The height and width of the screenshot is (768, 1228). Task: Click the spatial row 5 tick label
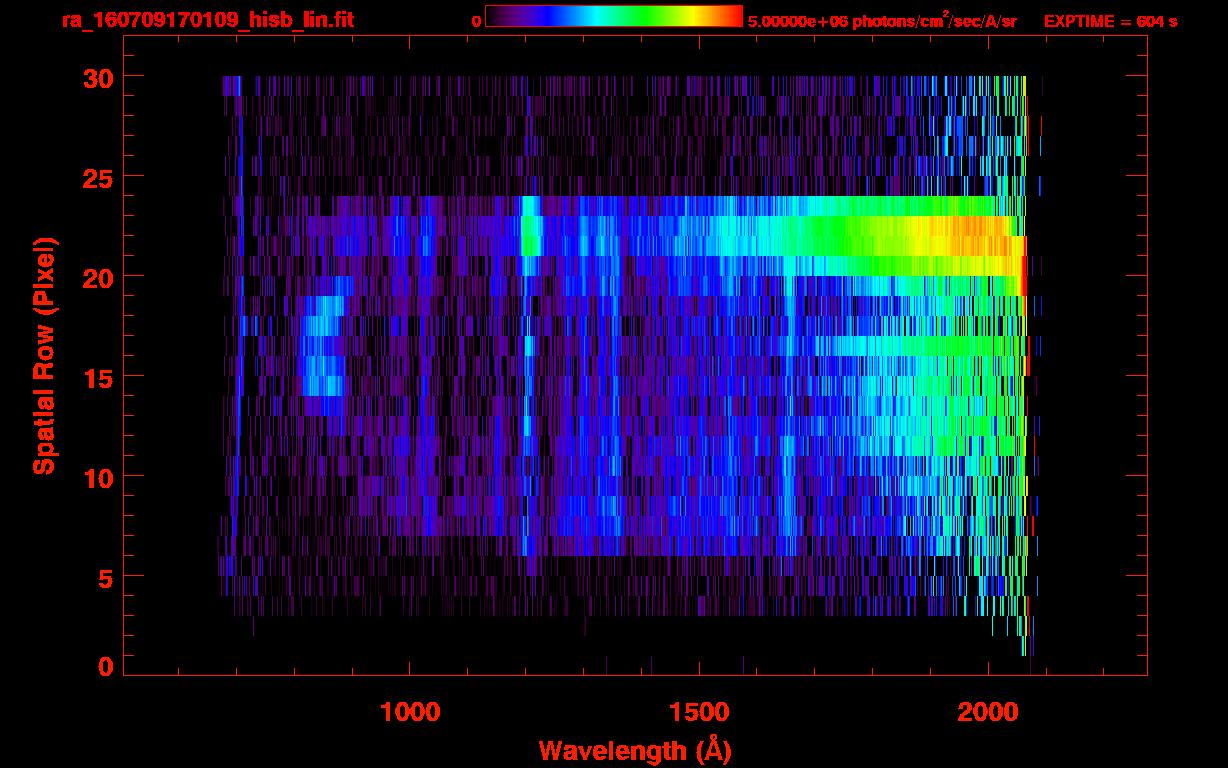point(105,577)
